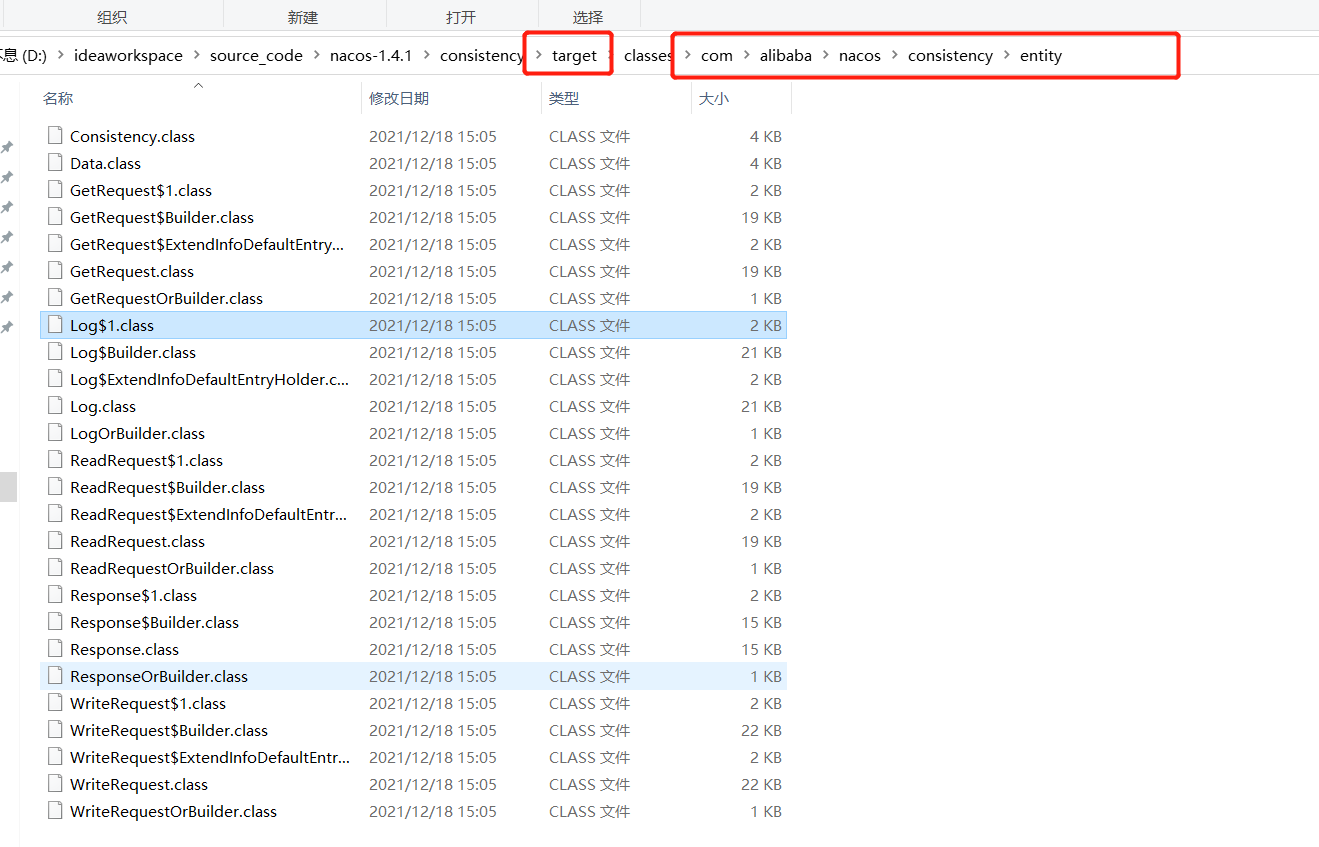Screen dimensions: 1319x847
Task: Click the ReadRequest$1.class file icon
Action: click(x=55, y=460)
